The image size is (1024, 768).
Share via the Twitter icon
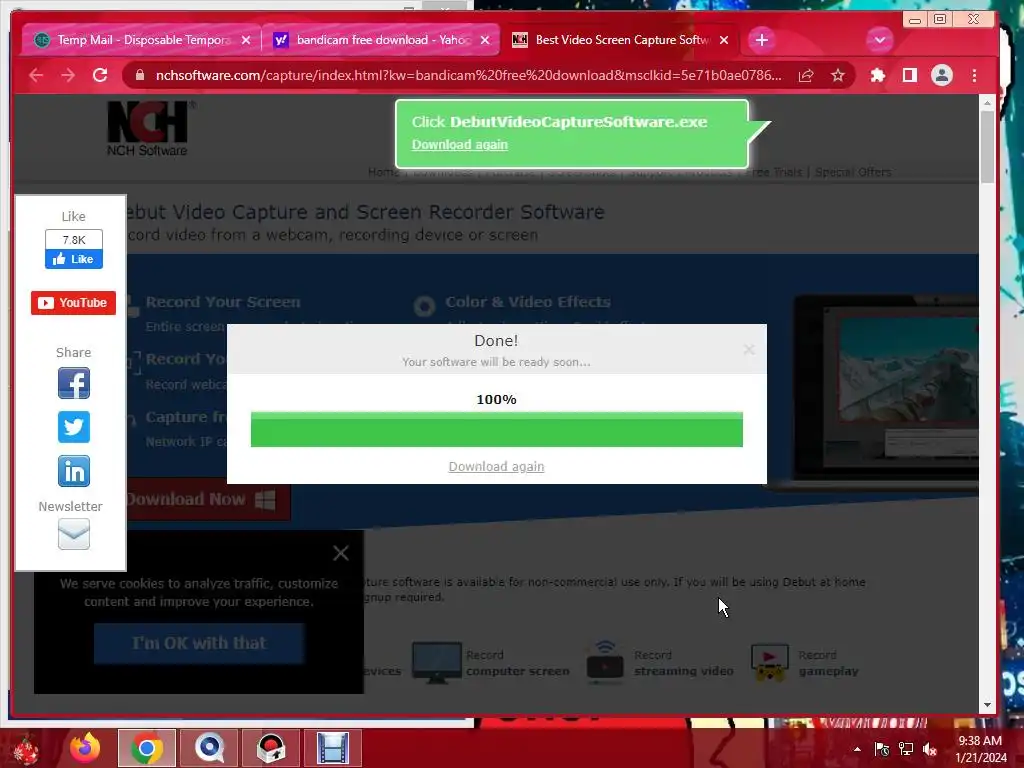pyautogui.click(x=74, y=427)
